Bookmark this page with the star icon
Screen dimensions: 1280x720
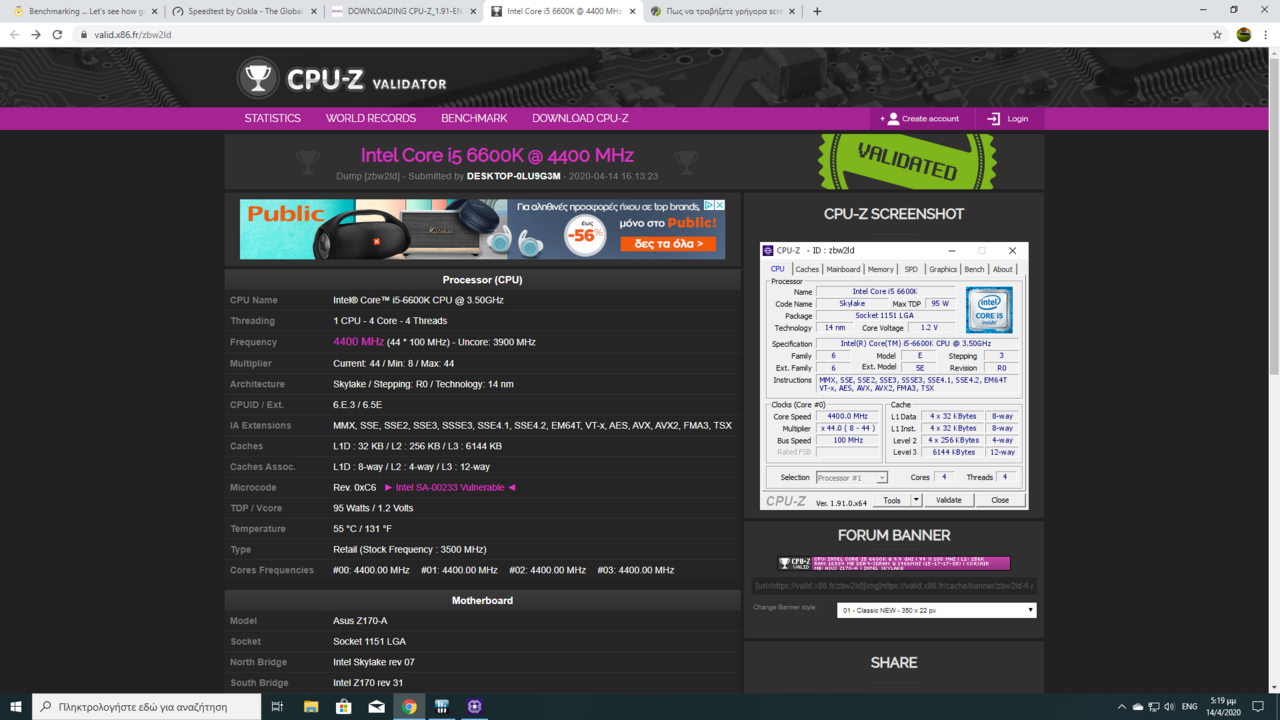(x=1217, y=34)
